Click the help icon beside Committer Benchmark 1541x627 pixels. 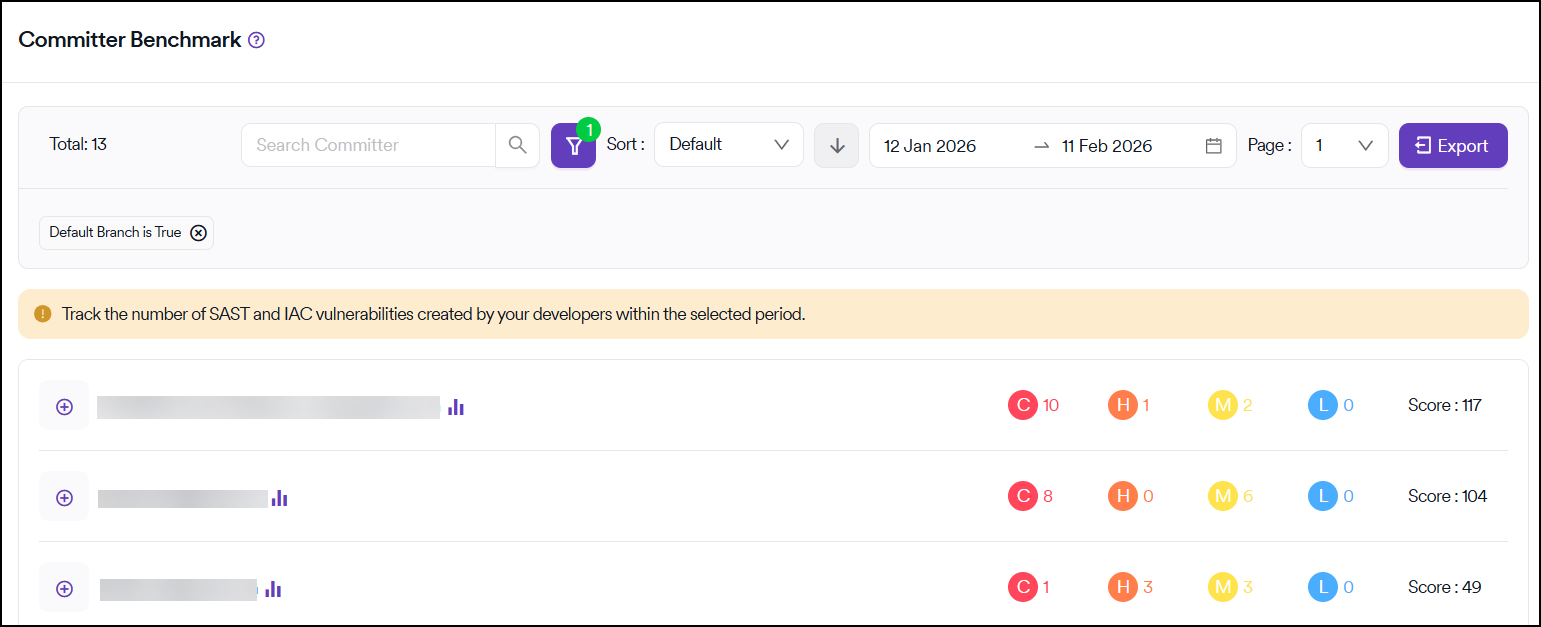click(x=256, y=41)
